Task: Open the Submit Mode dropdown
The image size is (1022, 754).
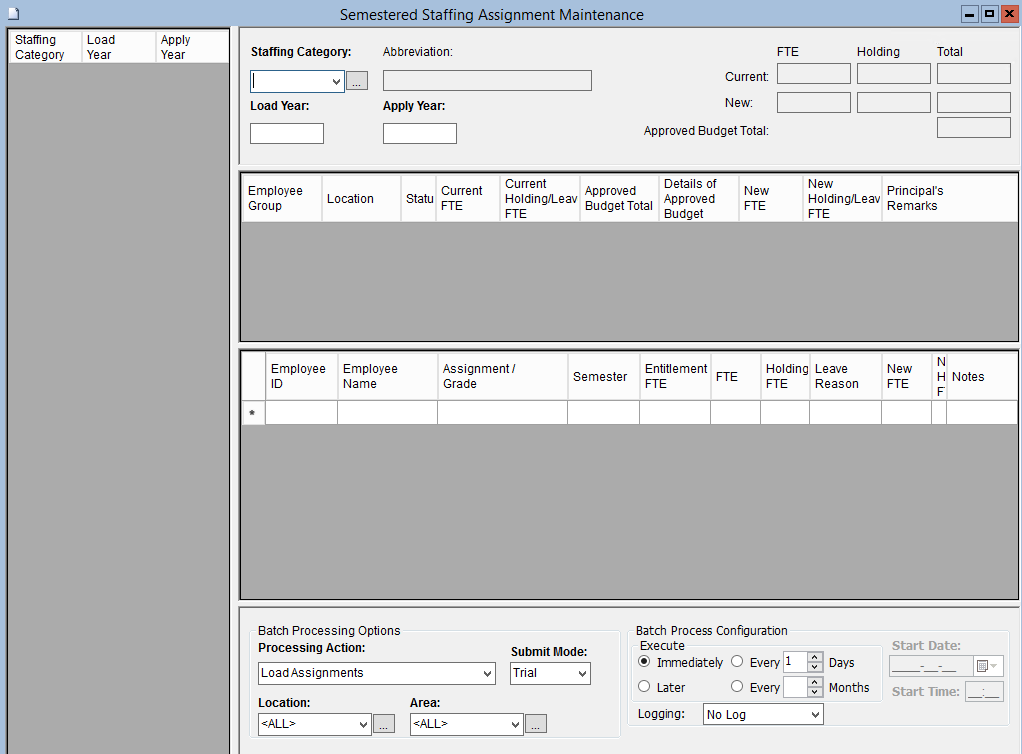Action: [x=582, y=673]
